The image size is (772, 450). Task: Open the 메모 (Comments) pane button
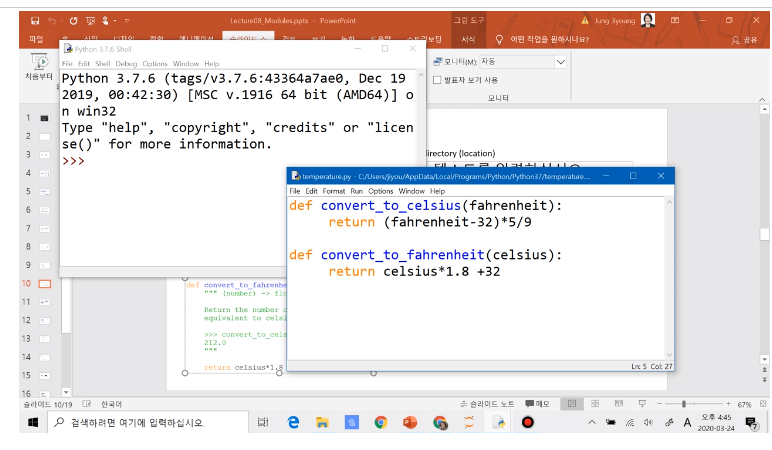(x=537, y=404)
